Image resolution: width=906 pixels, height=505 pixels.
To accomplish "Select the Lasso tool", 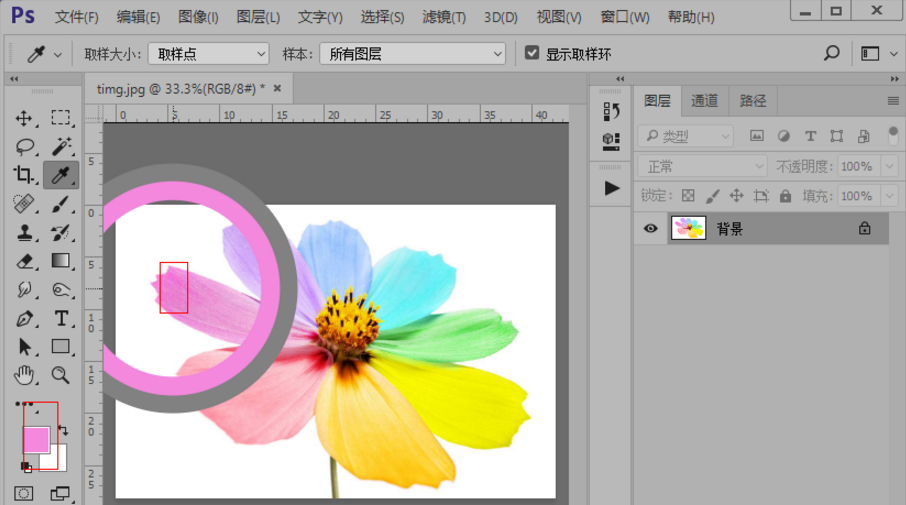I will pos(24,147).
